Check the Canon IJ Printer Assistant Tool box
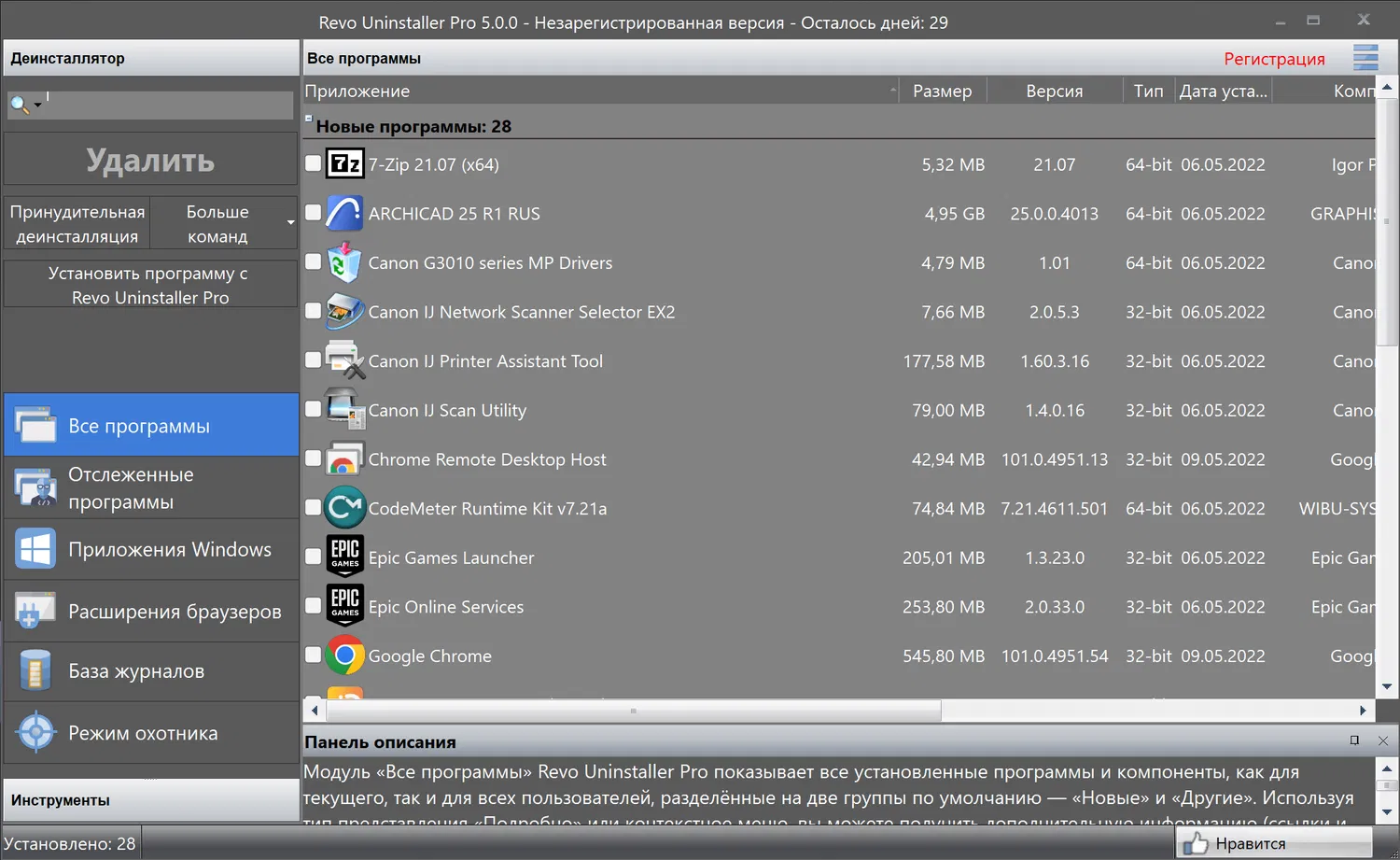1400x860 pixels. 314,360
